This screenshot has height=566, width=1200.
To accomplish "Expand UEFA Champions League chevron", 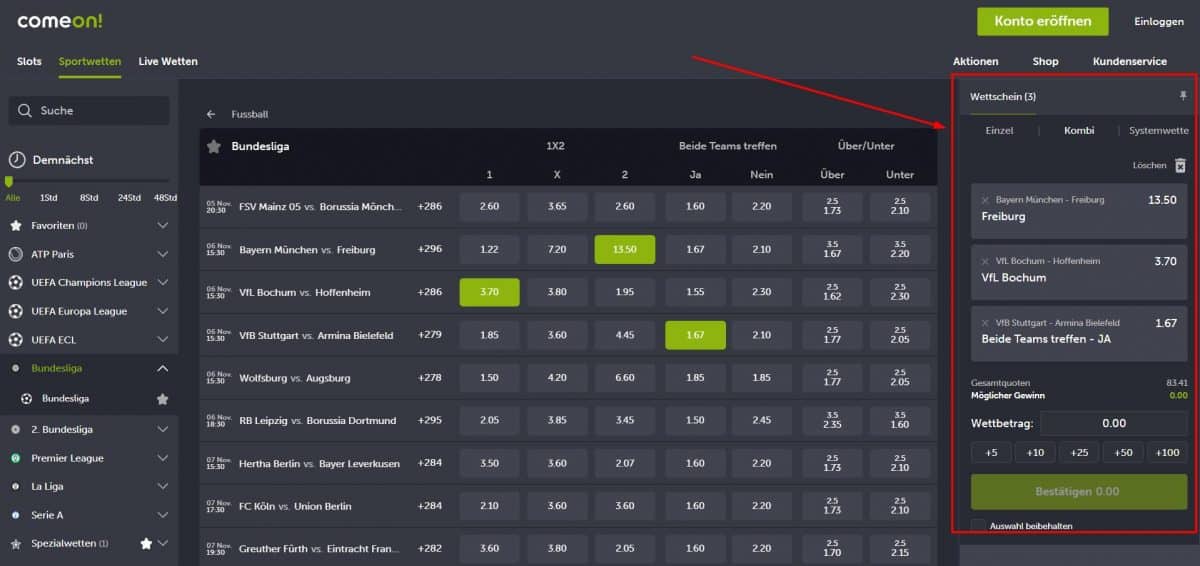I will [163, 283].
